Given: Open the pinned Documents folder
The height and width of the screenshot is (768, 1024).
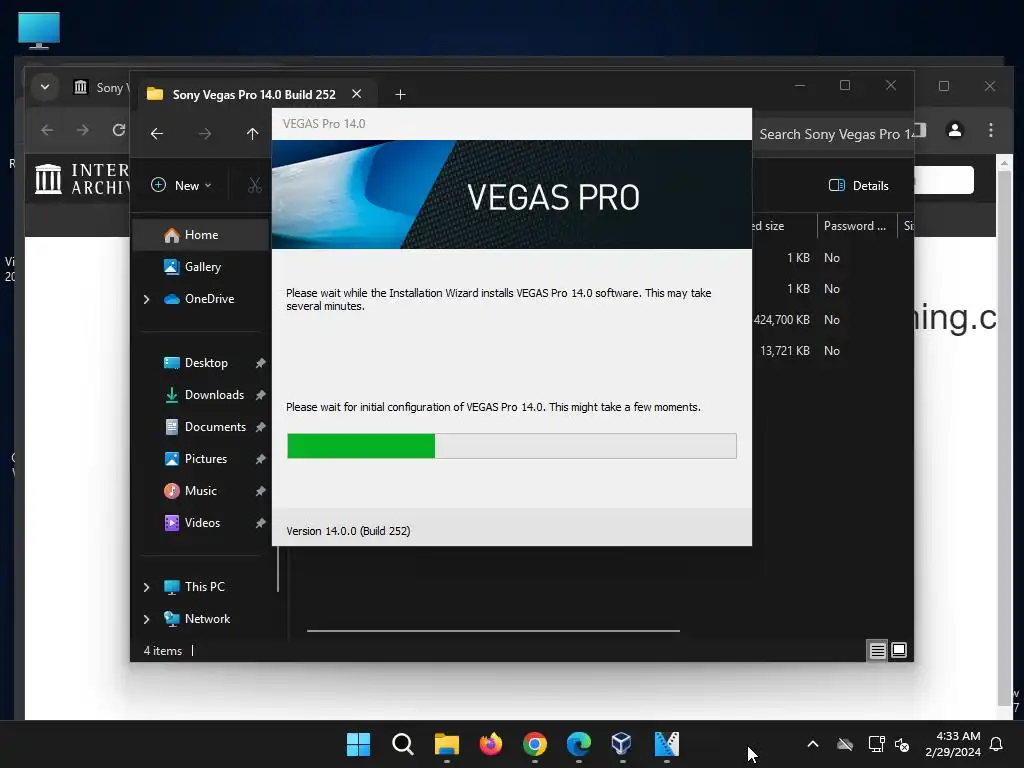Looking at the screenshot, I should click(x=215, y=427).
